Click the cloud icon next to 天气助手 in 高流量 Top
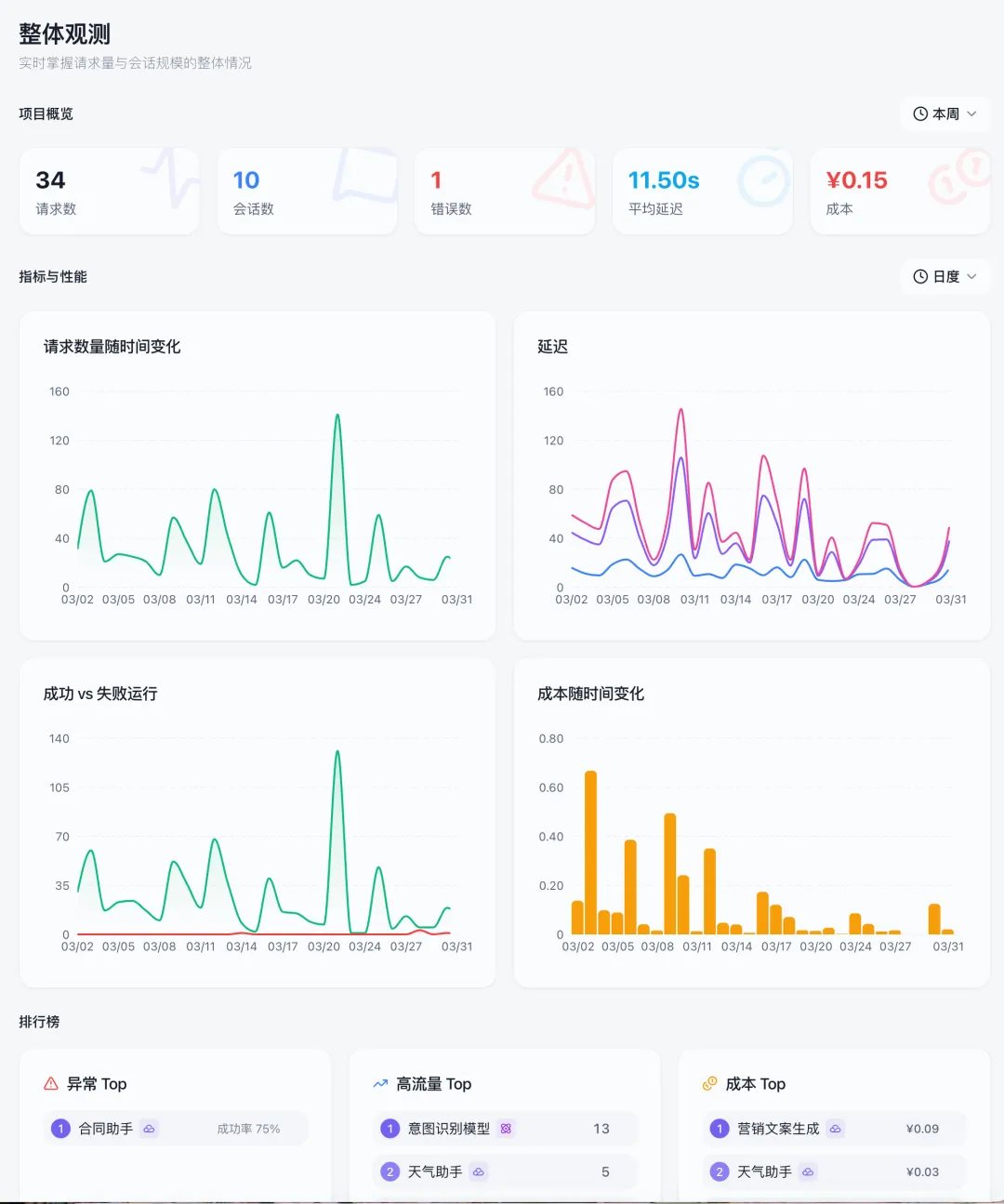1004x1204 pixels. coord(477,1171)
